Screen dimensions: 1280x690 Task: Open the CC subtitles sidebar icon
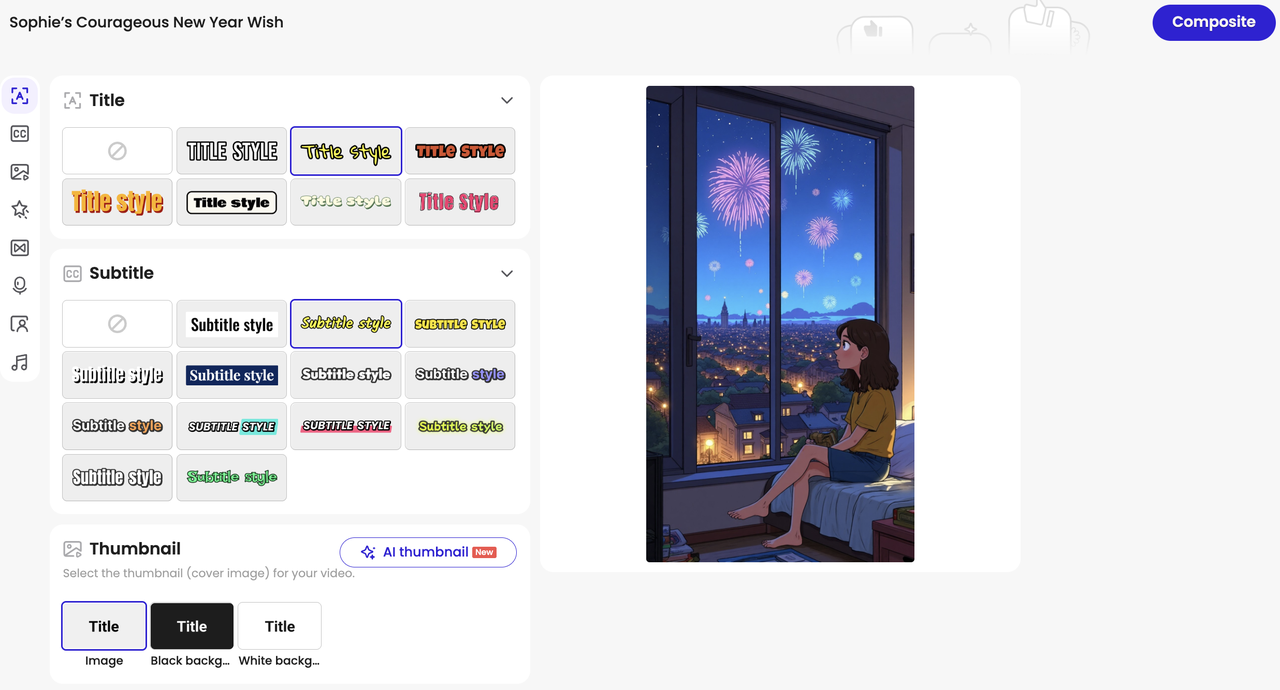[x=20, y=134]
